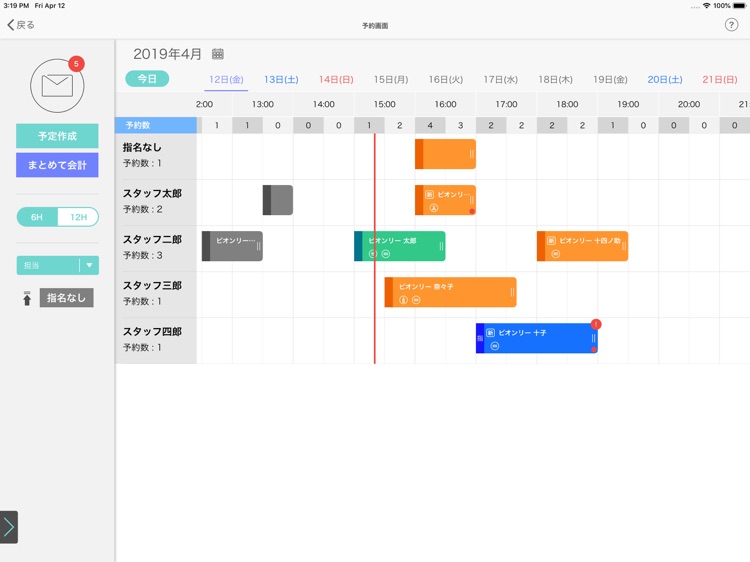Click the reservation count cell showing 4
Viewport: 750px width, 562px height.
point(430,125)
